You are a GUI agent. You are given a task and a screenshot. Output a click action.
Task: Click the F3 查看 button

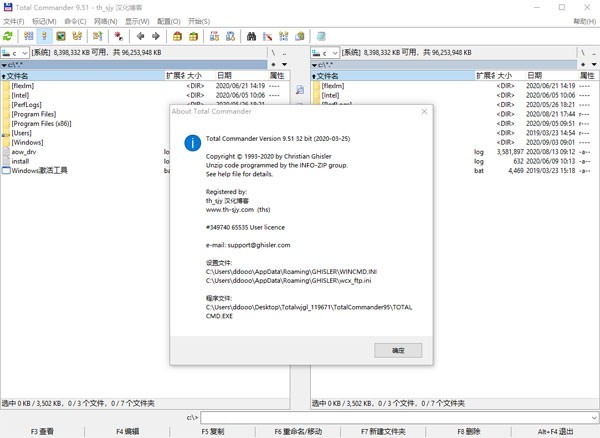(42, 431)
